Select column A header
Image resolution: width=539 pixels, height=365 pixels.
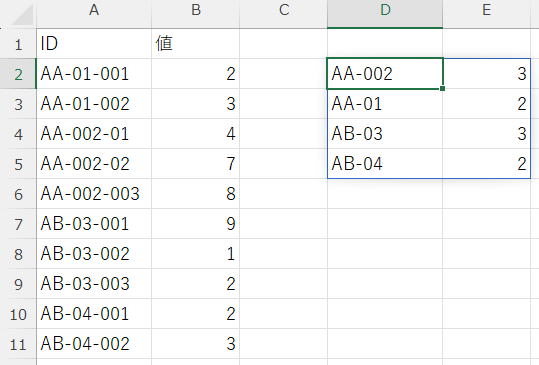point(94,14)
